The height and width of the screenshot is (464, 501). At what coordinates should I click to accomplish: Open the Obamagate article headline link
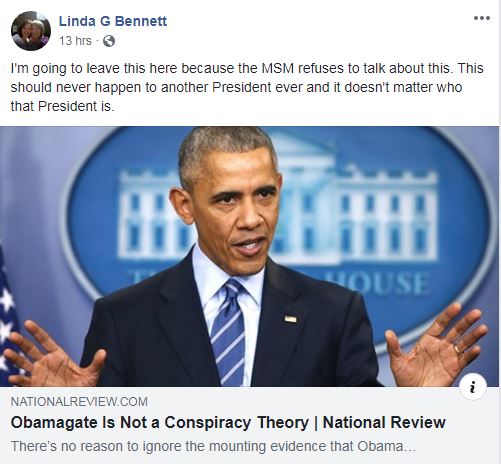(x=228, y=423)
